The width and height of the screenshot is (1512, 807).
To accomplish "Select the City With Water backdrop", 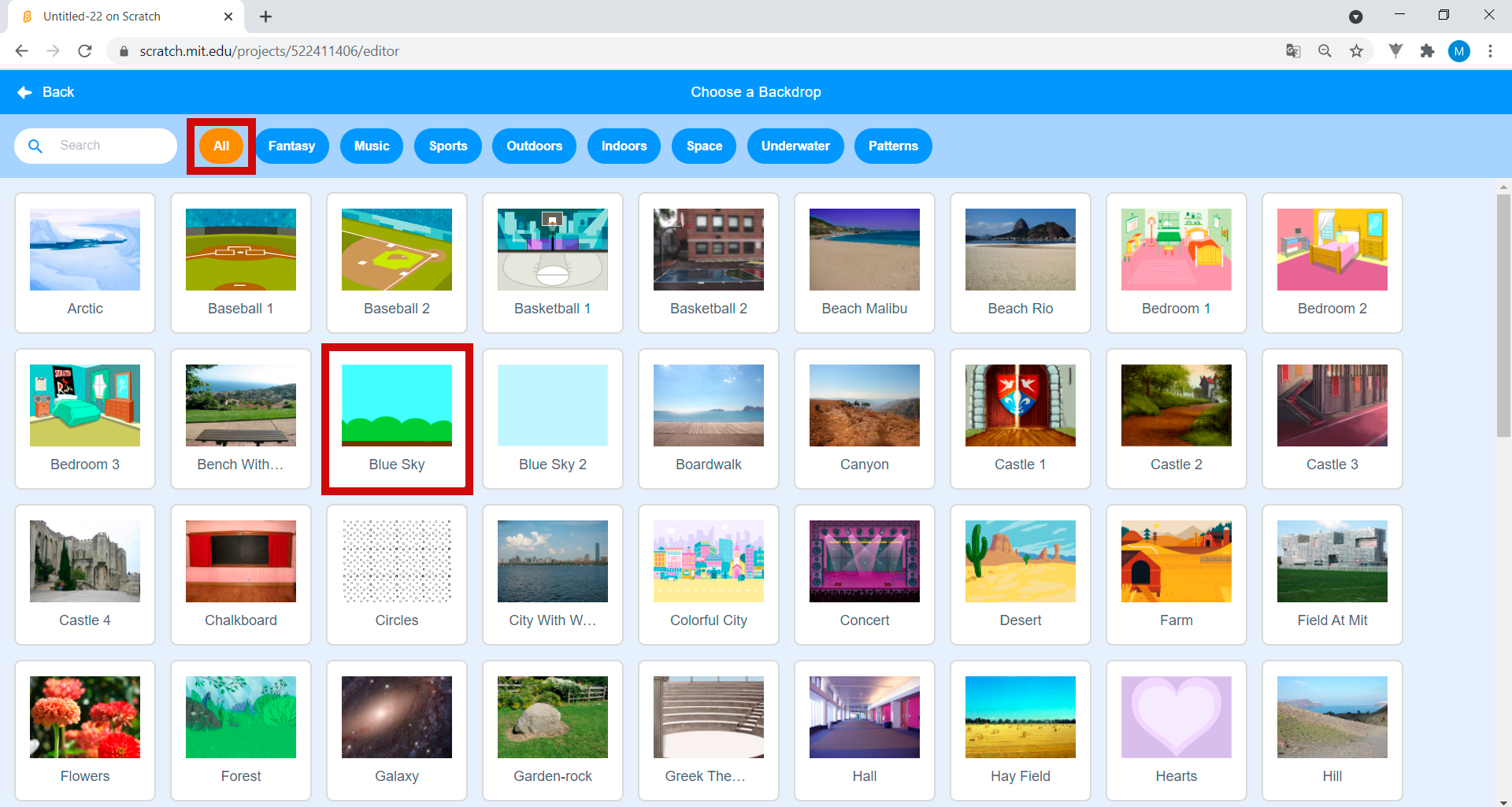I will pyautogui.click(x=553, y=575).
